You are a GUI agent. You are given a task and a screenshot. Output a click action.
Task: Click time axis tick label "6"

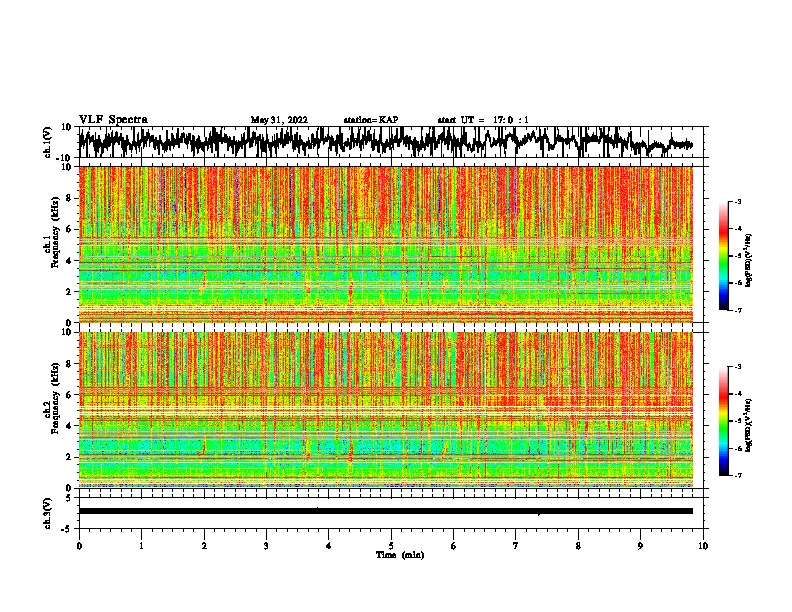click(x=454, y=546)
